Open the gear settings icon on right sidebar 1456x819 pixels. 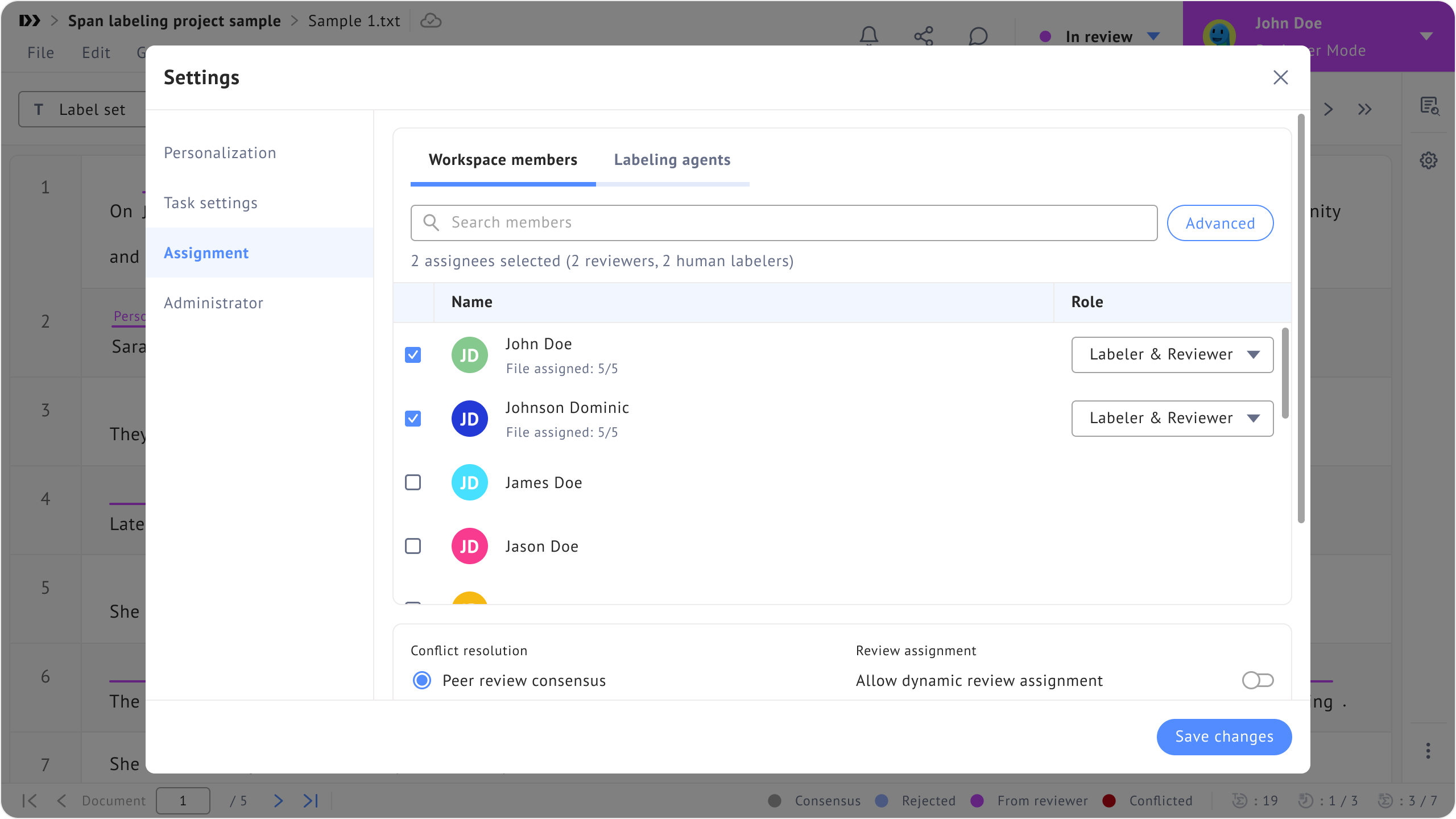[x=1428, y=160]
